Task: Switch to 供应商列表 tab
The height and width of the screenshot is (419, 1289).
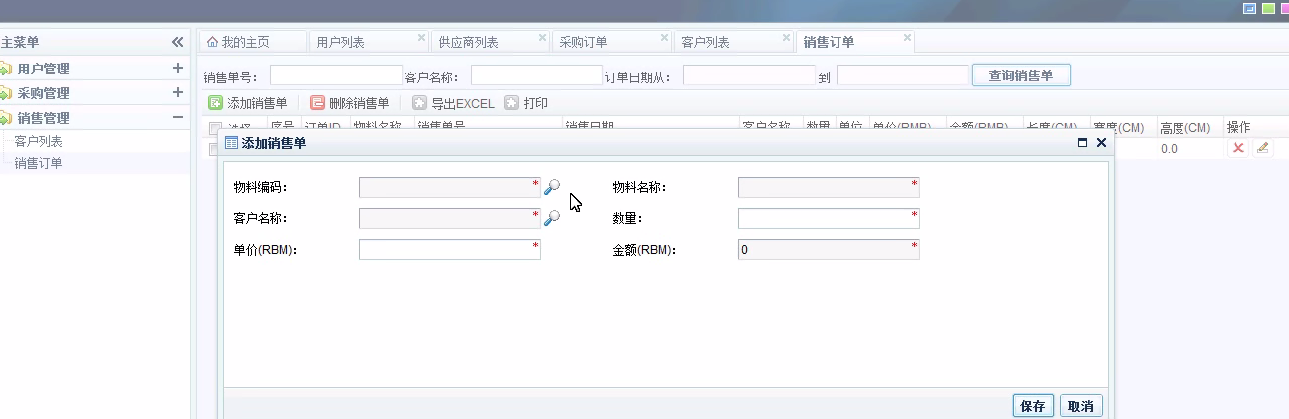Action: click(x=490, y=42)
